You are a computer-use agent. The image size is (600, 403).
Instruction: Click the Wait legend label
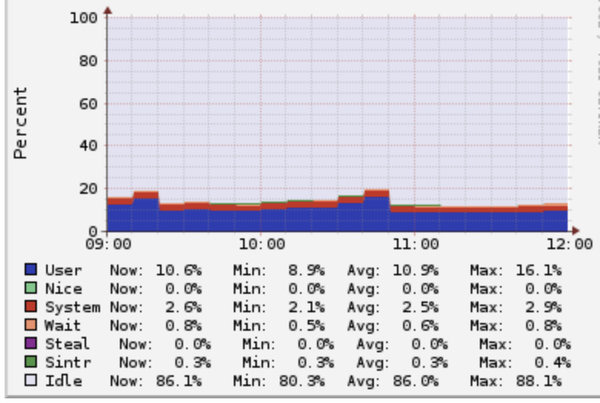(63, 326)
